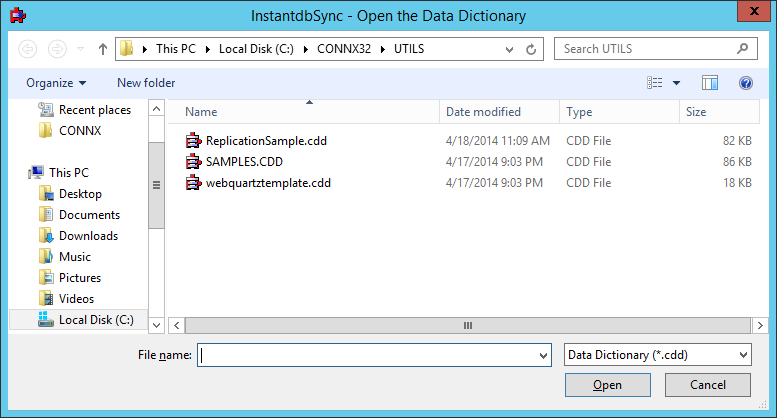Close the Open the Data Dictionary dialog
The image size is (777, 418).
coord(754,11)
